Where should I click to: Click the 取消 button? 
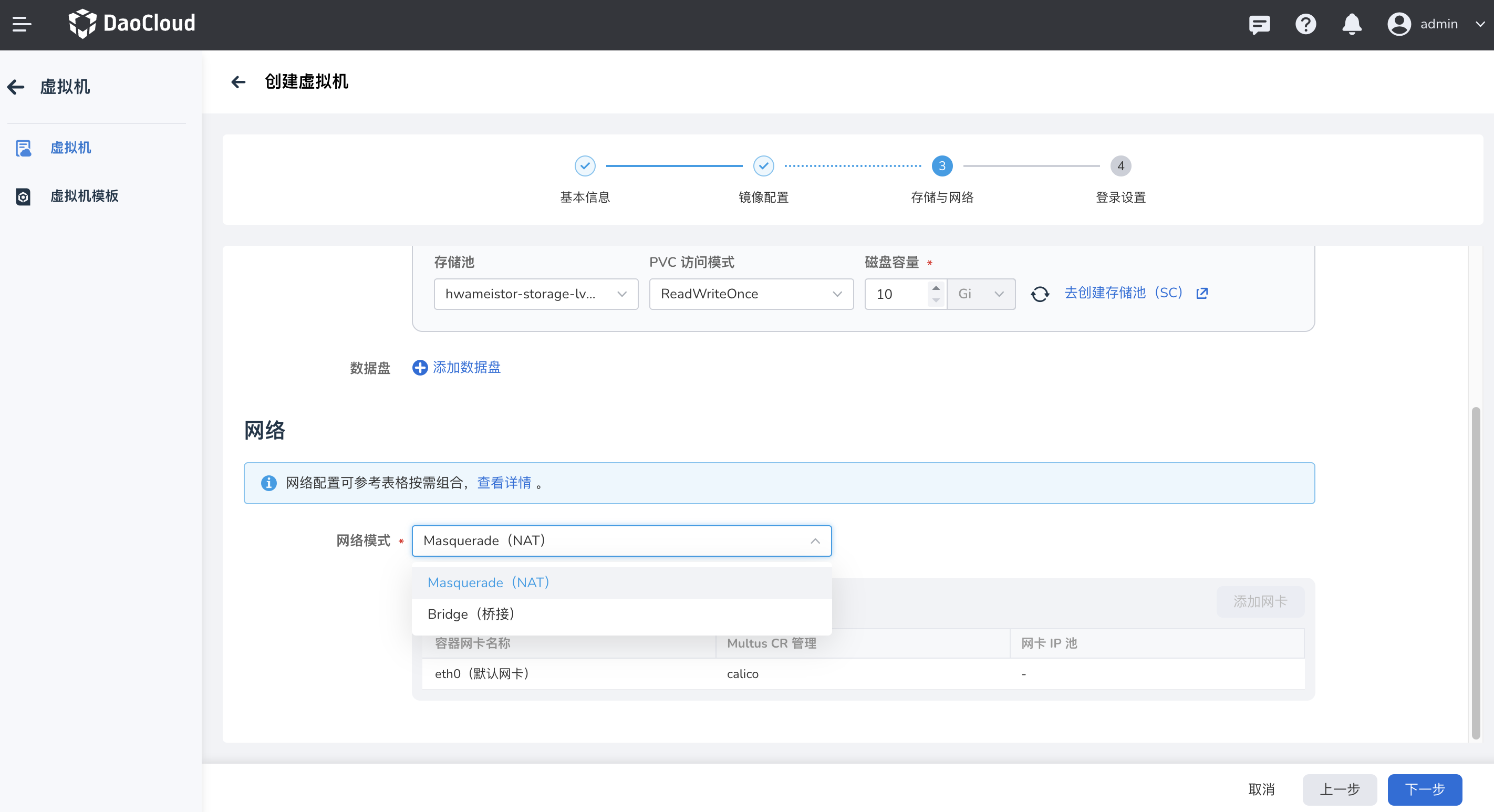1262,789
